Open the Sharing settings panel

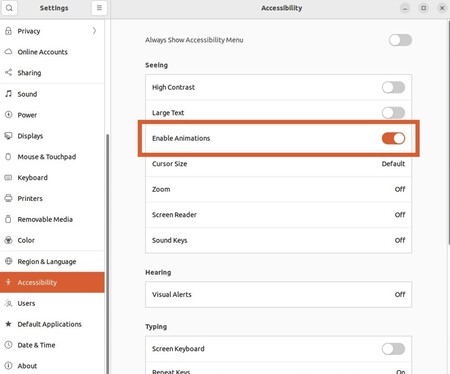(x=52, y=73)
